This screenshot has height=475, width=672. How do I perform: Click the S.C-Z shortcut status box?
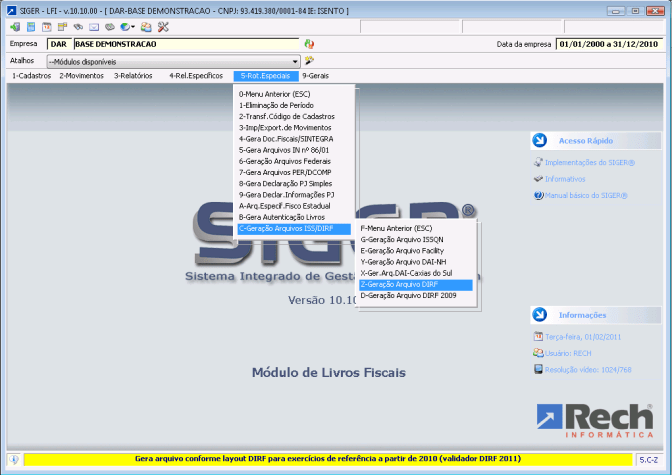coord(648,460)
